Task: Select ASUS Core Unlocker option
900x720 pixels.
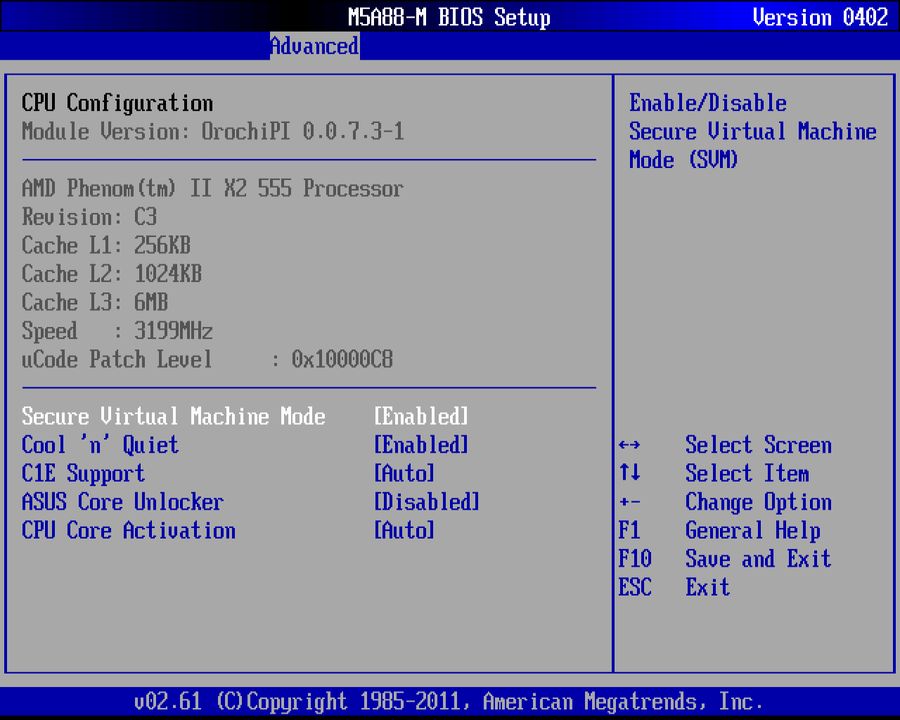Action: pyautogui.click(x=122, y=502)
